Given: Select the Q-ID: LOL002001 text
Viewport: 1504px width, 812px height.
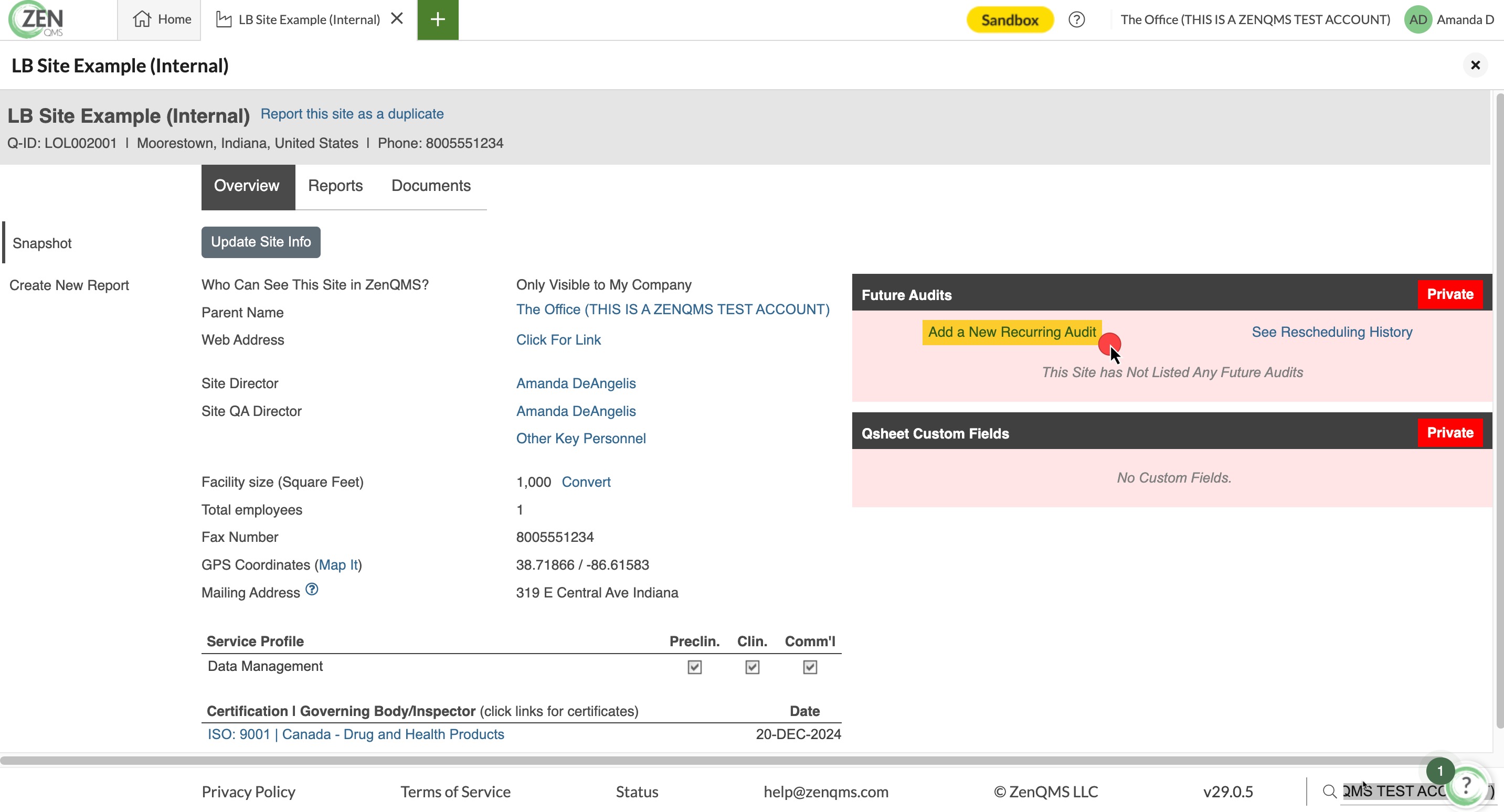Looking at the screenshot, I should (62, 143).
